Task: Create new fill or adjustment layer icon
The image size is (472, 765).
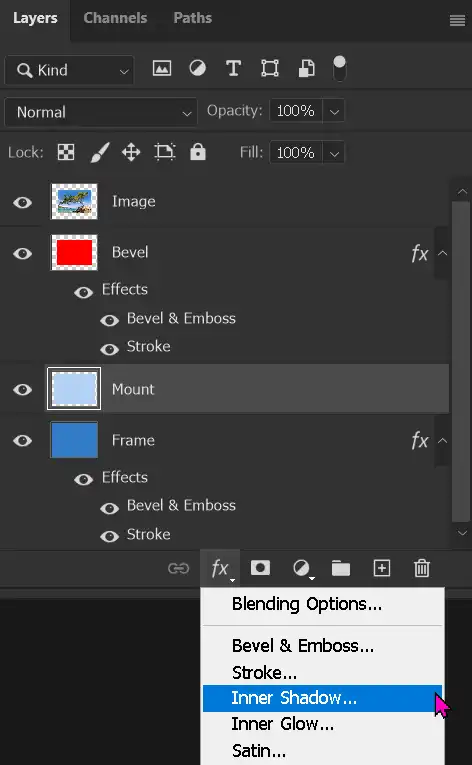Action: pos(302,568)
